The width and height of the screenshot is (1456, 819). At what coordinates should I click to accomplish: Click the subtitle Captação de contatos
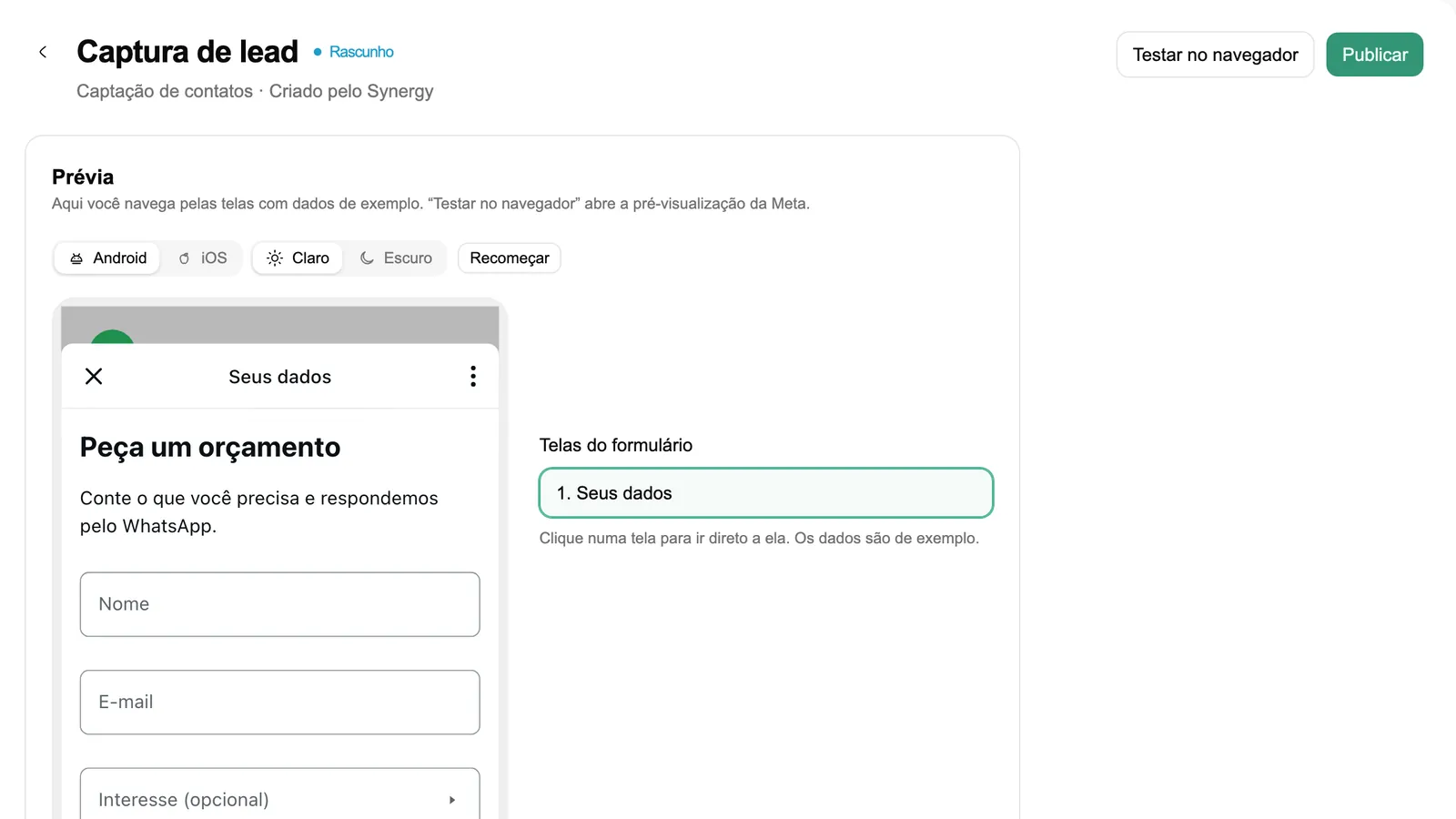pyautogui.click(x=165, y=91)
